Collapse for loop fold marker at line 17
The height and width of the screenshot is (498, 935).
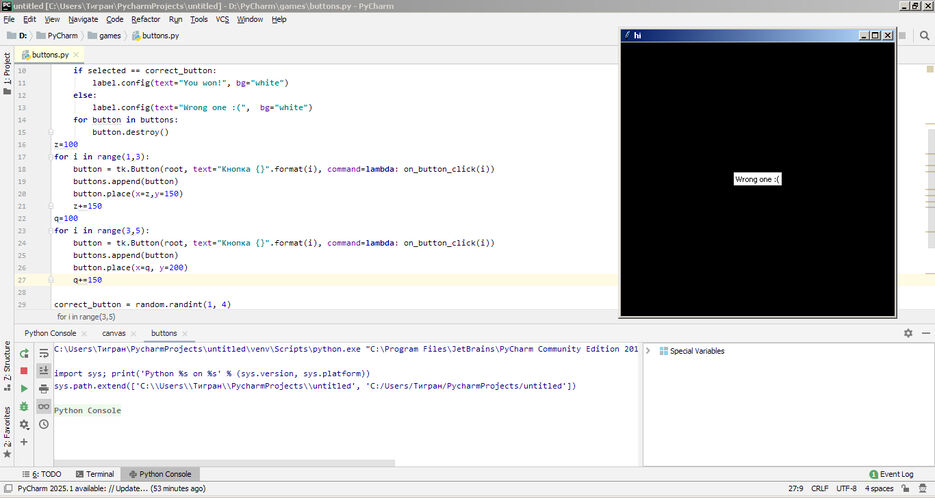coord(51,157)
